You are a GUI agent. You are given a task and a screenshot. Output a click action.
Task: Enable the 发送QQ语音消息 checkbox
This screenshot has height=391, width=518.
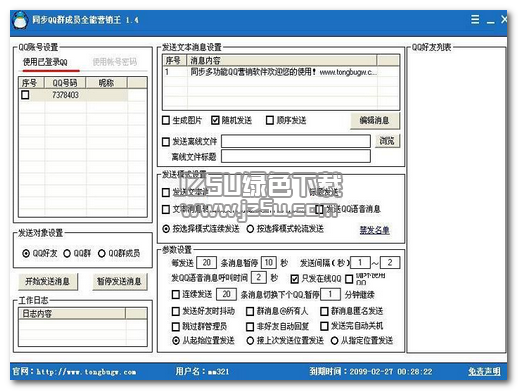(x=319, y=209)
